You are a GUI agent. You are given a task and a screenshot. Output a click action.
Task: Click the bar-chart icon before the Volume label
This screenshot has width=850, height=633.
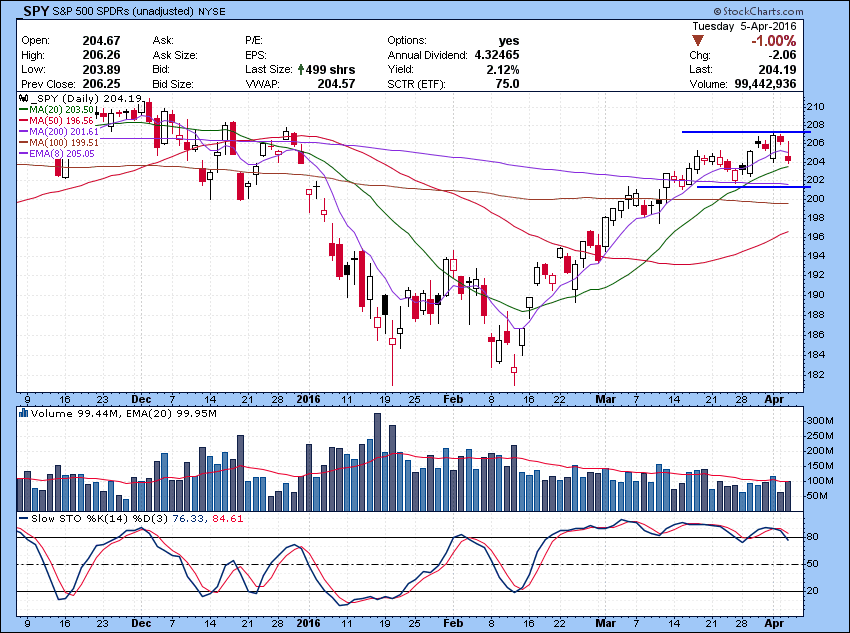tap(23, 414)
